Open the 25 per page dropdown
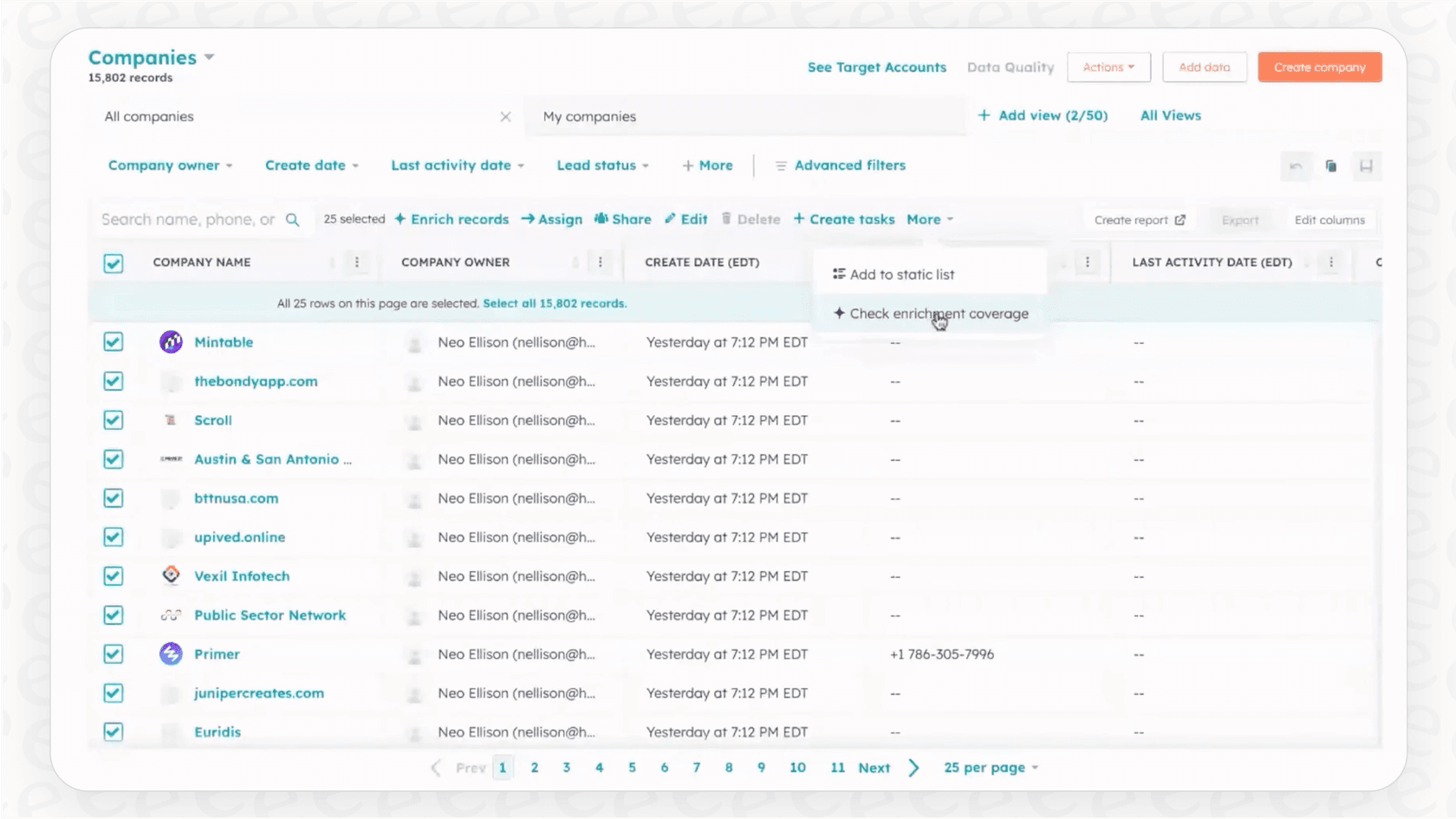 point(989,767)
